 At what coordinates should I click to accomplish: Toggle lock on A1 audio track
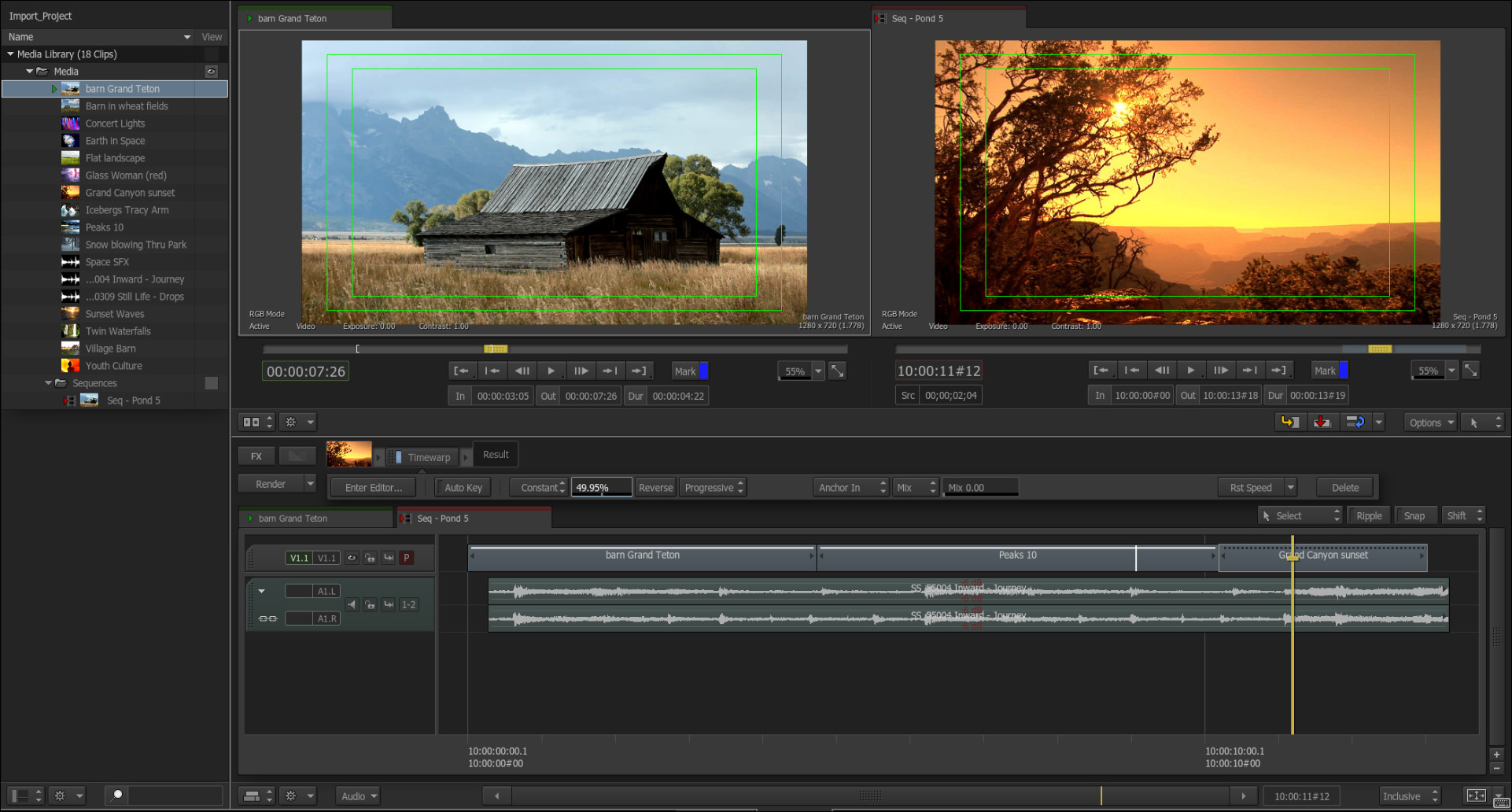tap(370, 604)
